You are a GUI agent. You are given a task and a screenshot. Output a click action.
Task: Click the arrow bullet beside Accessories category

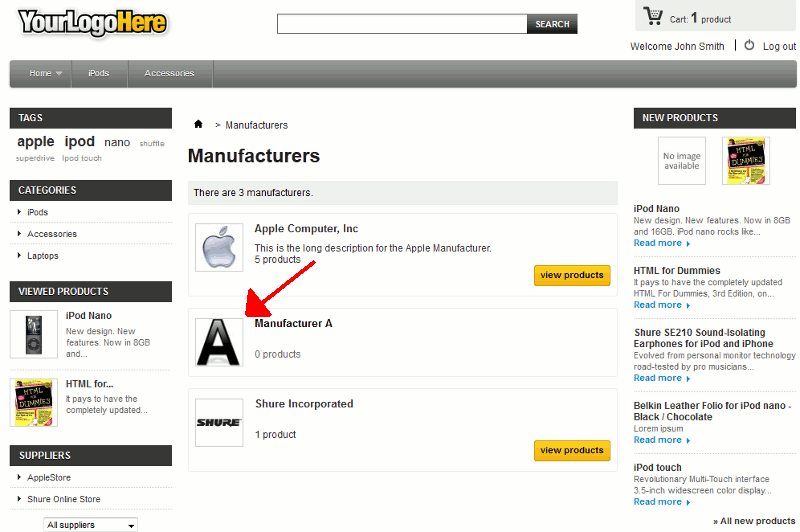[x=19, y=234]
